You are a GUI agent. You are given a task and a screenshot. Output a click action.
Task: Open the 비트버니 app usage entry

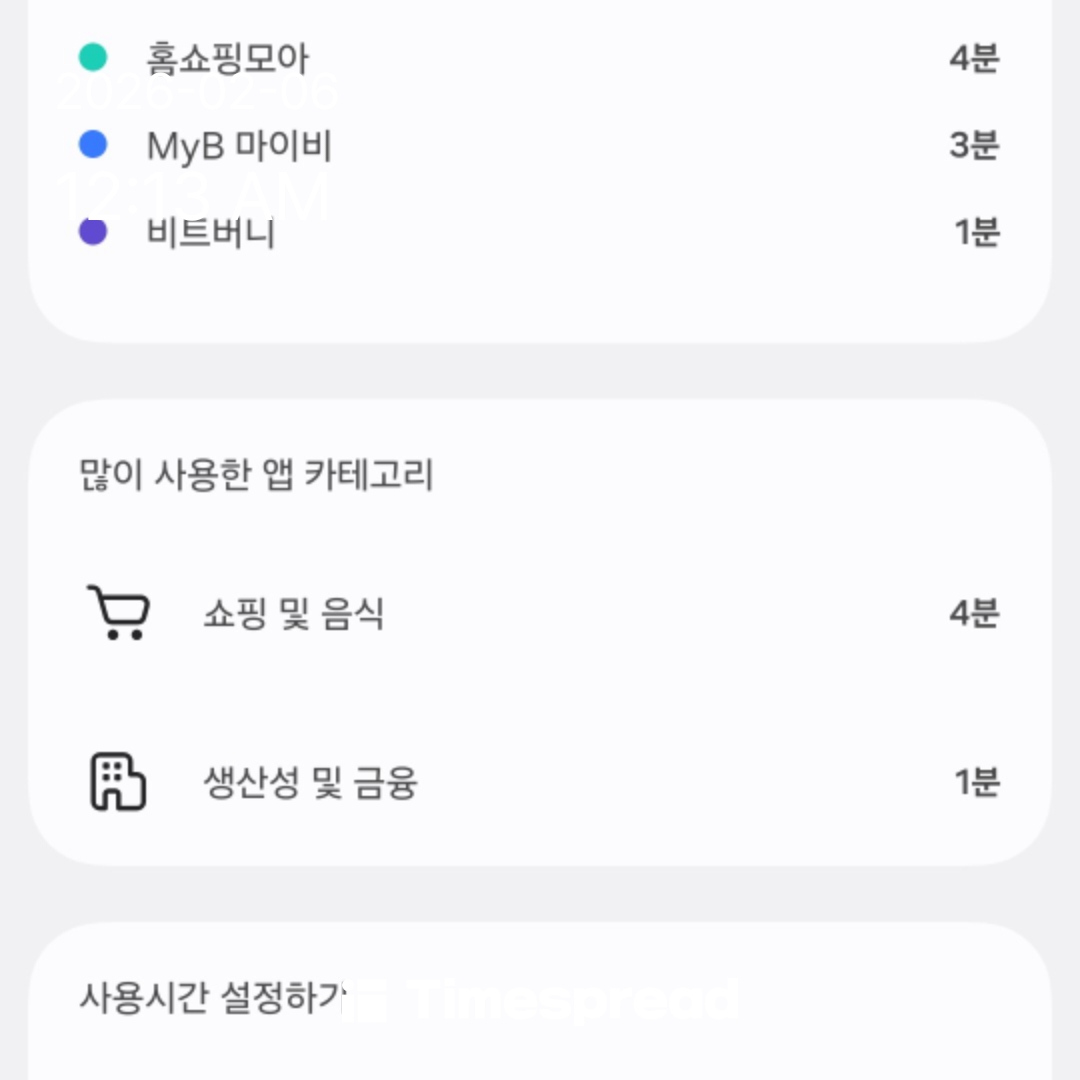(x=211, y=232)
